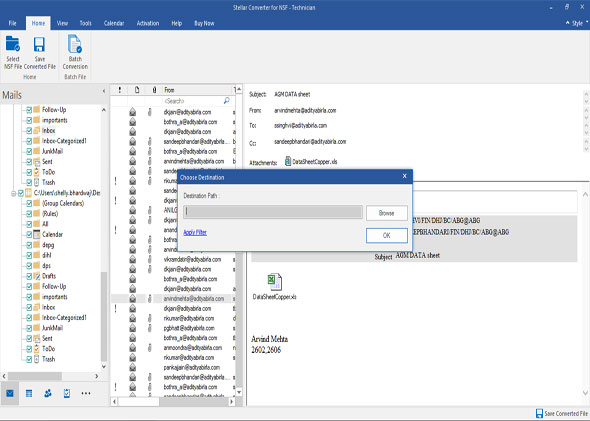The height and width of the screenshot is (421, 590).
Task: Click OK in Choose Destination dialog
Action: click(x=386, y=236)
